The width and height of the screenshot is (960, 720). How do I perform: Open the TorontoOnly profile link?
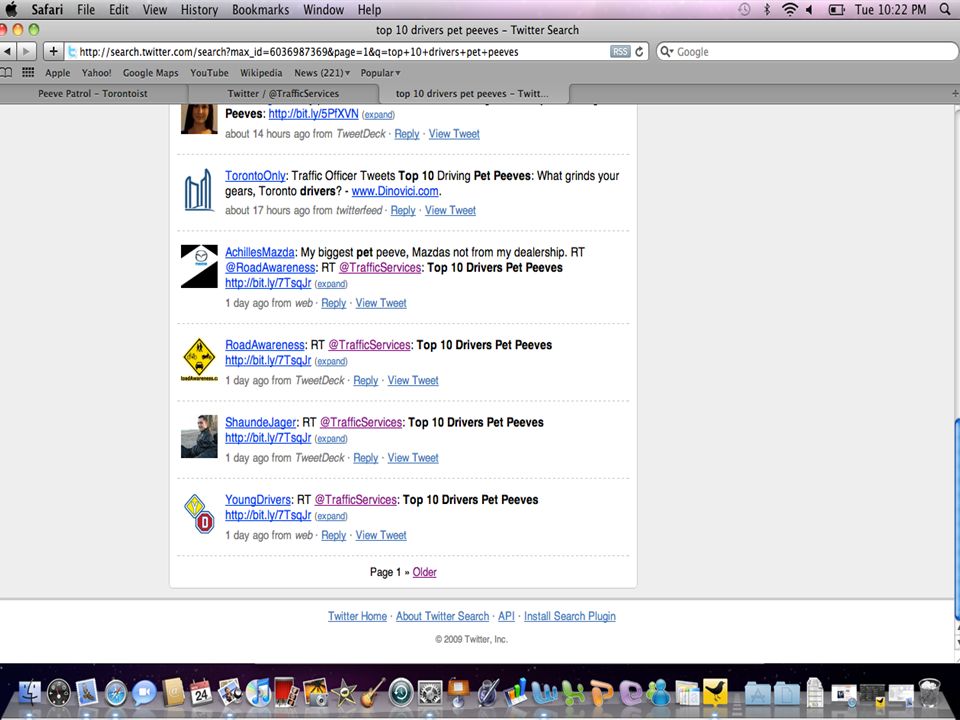click(255, 176)
